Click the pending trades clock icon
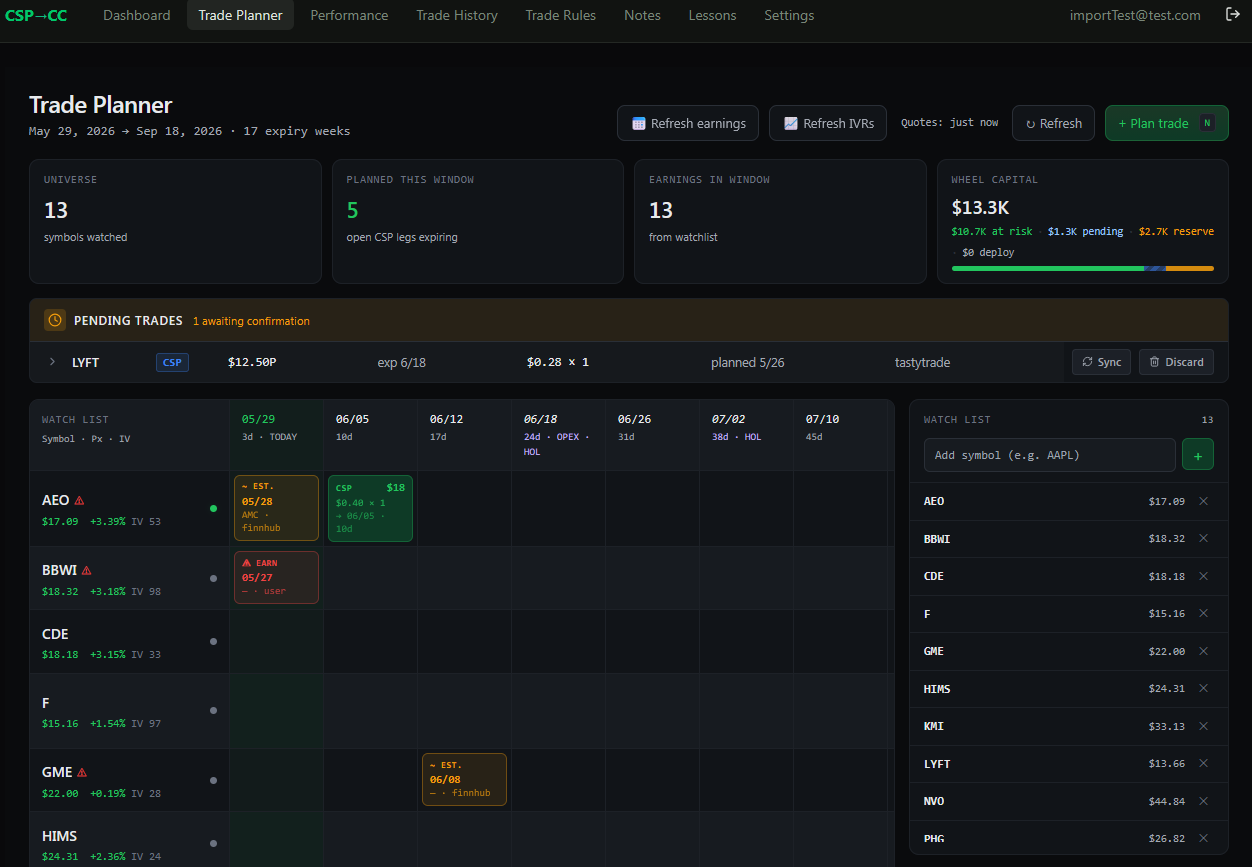This screenshot has height=867, width=1252. pos(55,321)
